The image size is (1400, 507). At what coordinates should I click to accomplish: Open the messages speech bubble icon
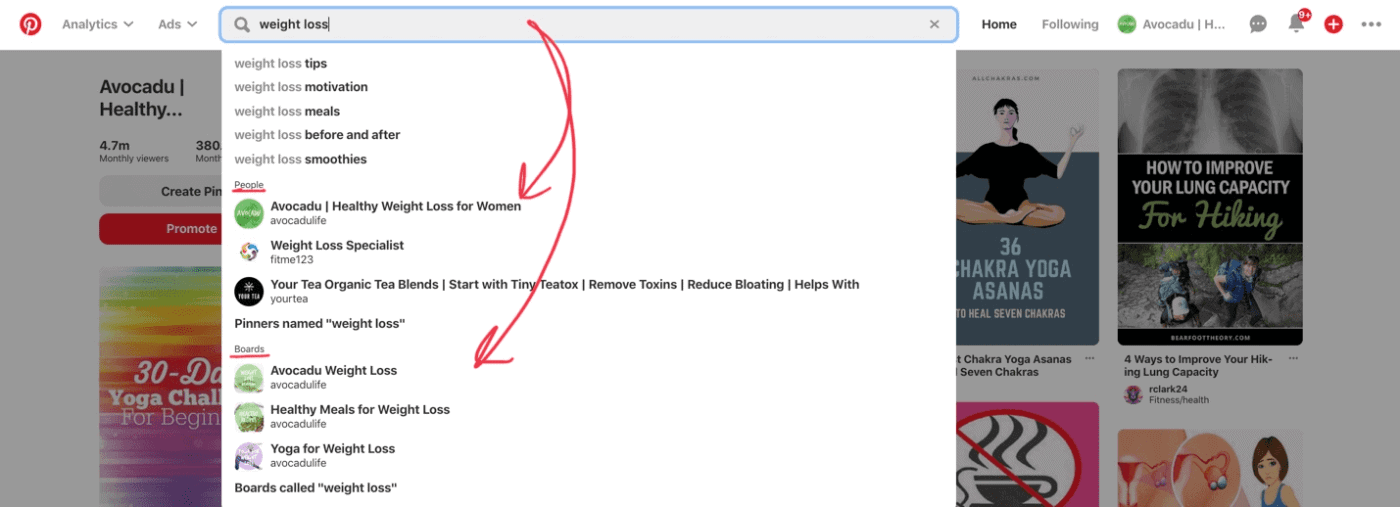tap(1258, 24)
